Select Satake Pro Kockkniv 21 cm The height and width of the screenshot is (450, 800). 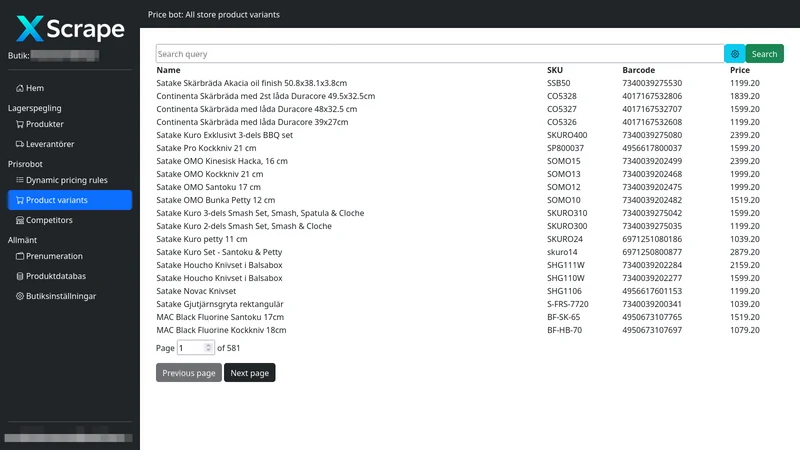point(469,148)
